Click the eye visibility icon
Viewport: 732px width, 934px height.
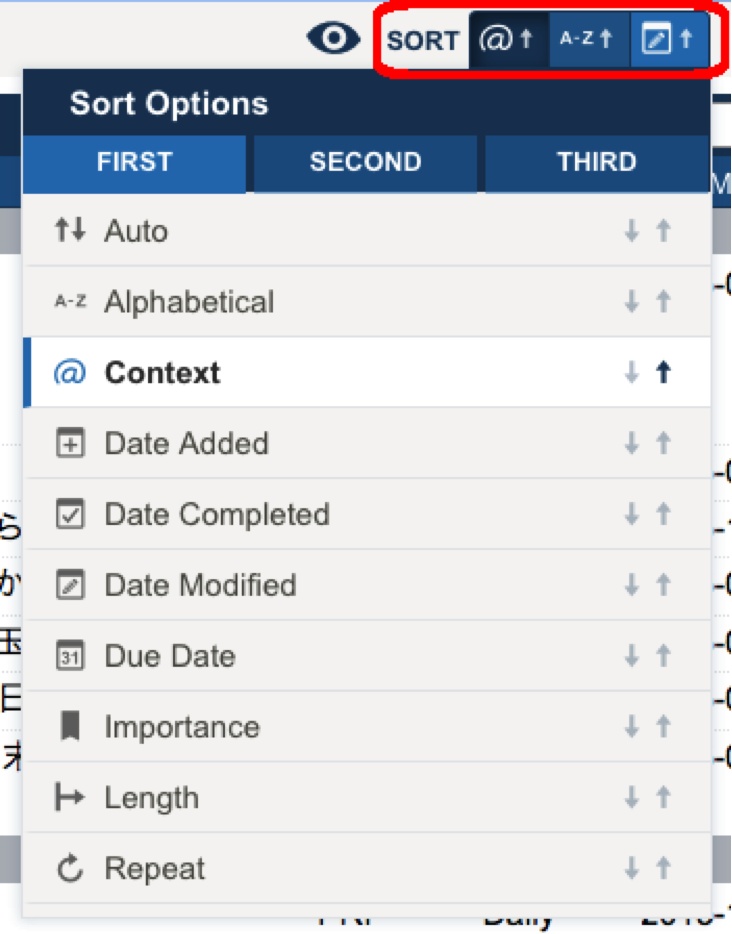pyautogui.click(x=333, y=39)
